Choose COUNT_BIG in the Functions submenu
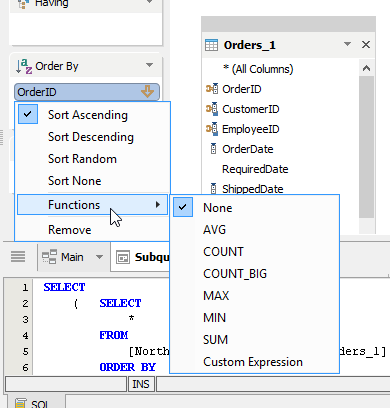 point(235,274)
